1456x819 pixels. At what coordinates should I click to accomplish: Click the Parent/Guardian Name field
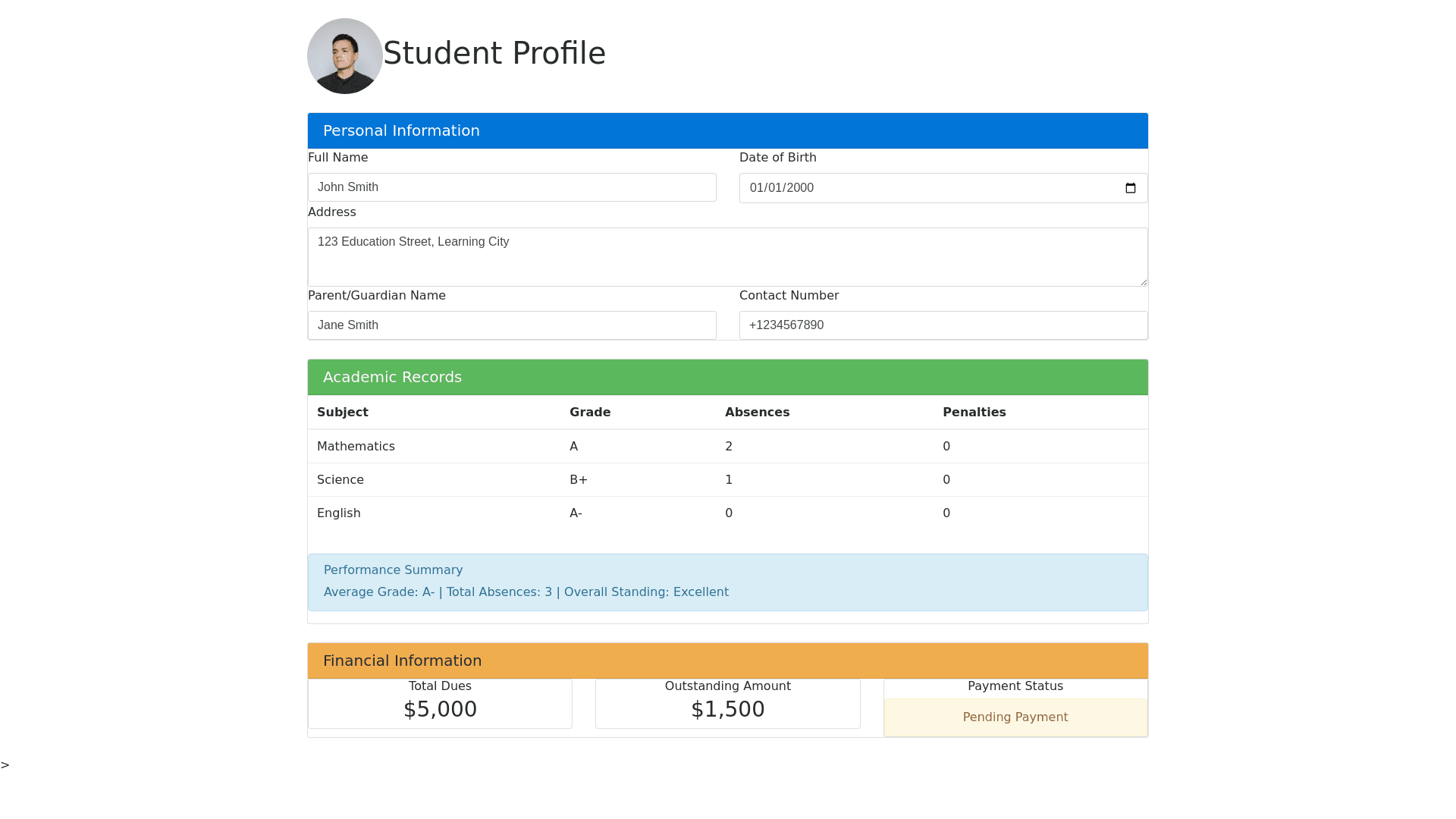click(512, 325)
